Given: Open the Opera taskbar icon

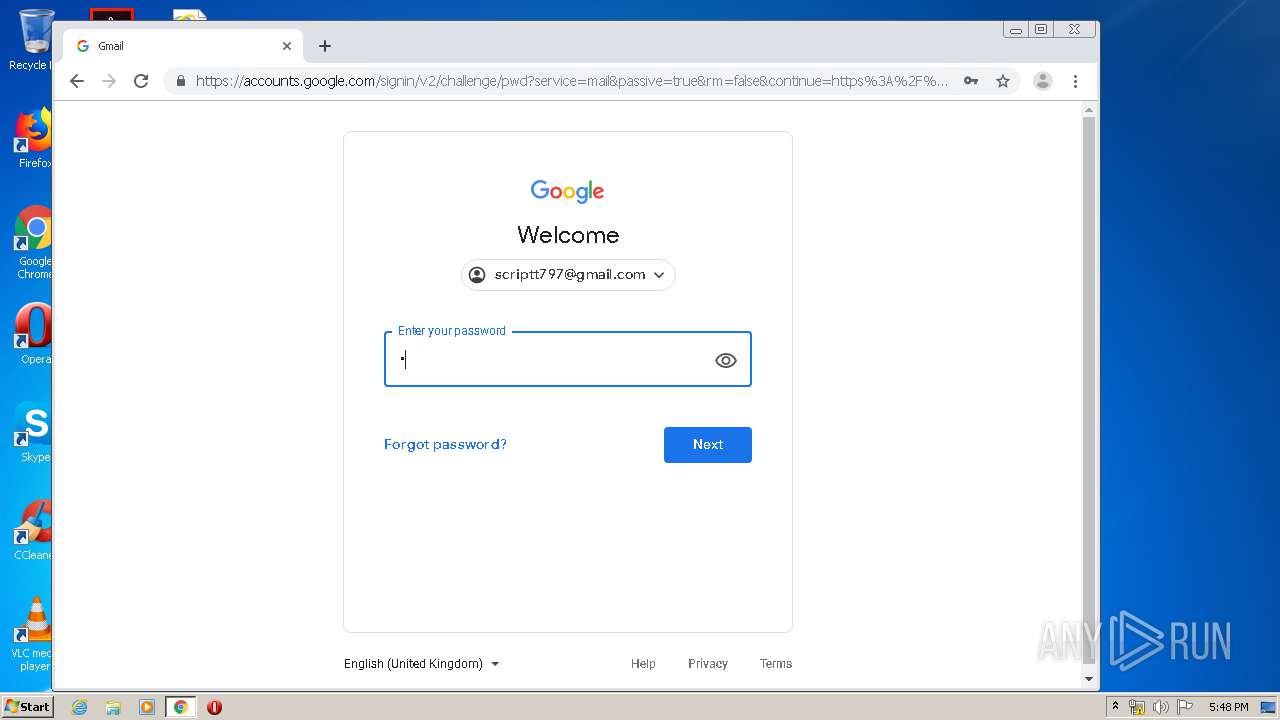Looking at the screenshot, I should tap(214, 707).
